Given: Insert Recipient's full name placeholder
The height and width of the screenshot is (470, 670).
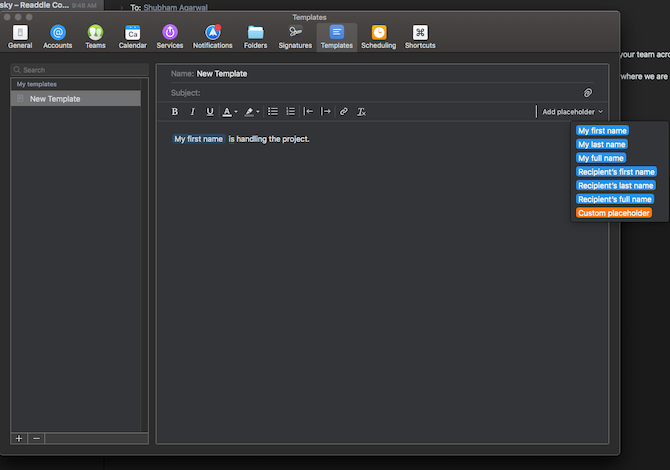Looking at the screenshot, I should (x=614, y=199).
